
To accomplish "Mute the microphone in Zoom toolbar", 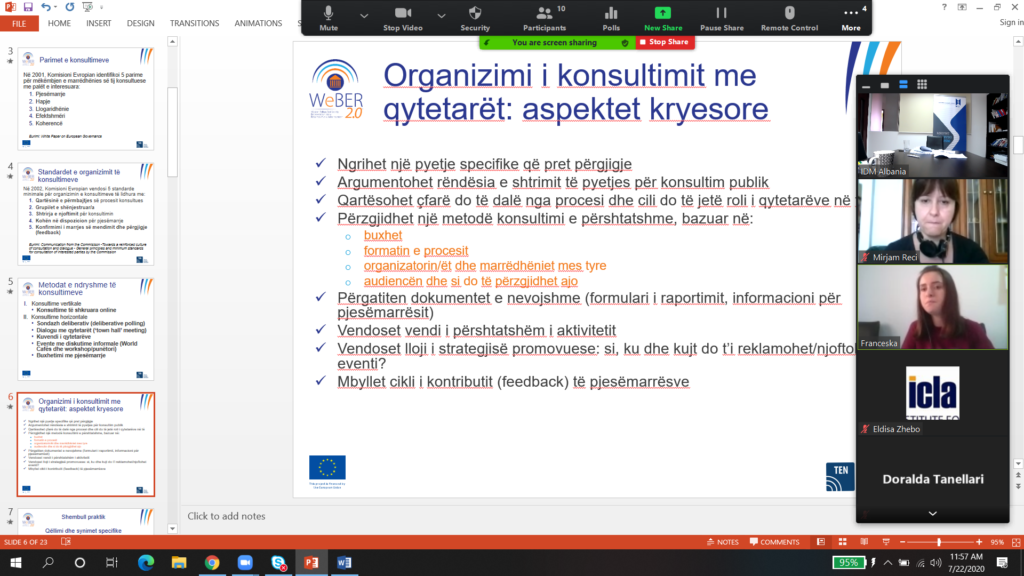I will coord(328,18).
